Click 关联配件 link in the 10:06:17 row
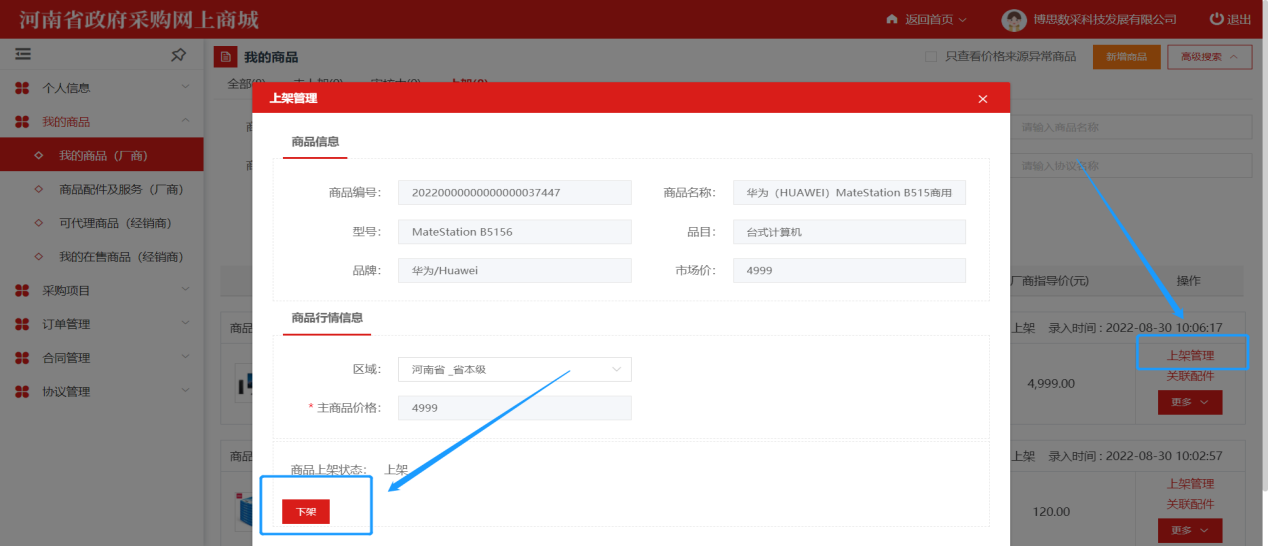The width and height of the screenshot is (1268, 546). pyautogui.click(x=1190, y=376)
